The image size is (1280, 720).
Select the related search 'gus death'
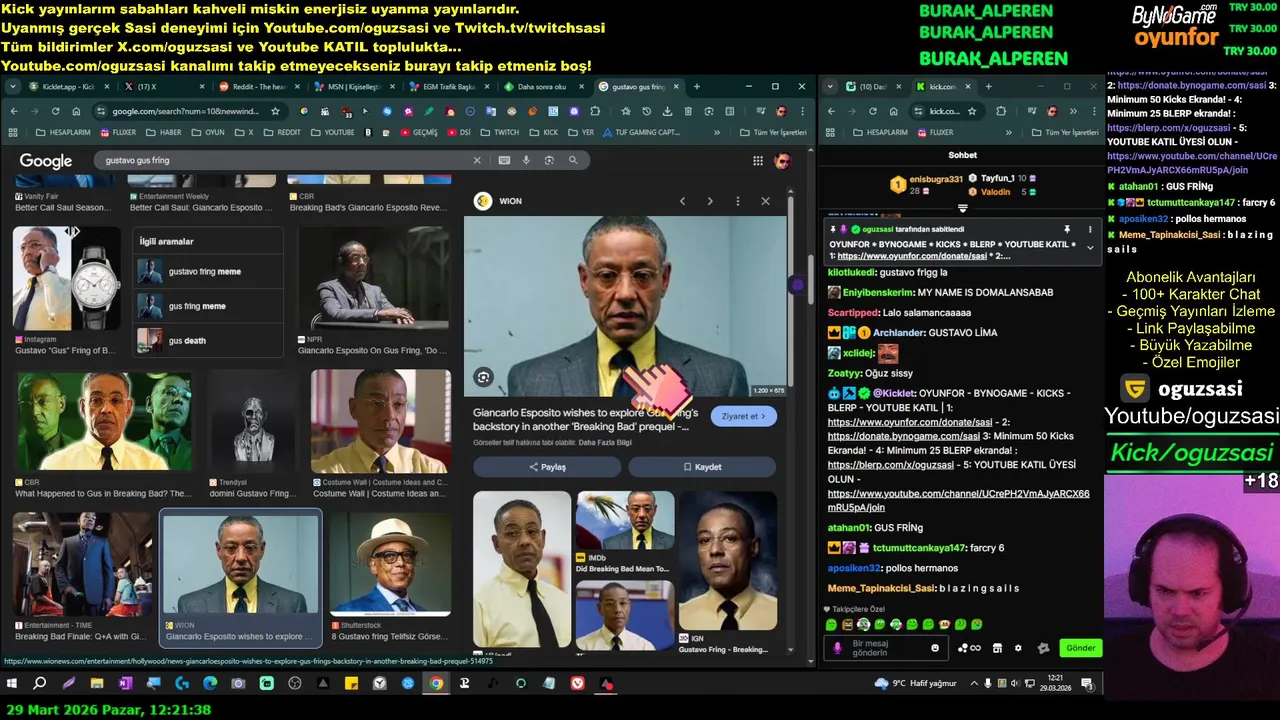(208, 340)
